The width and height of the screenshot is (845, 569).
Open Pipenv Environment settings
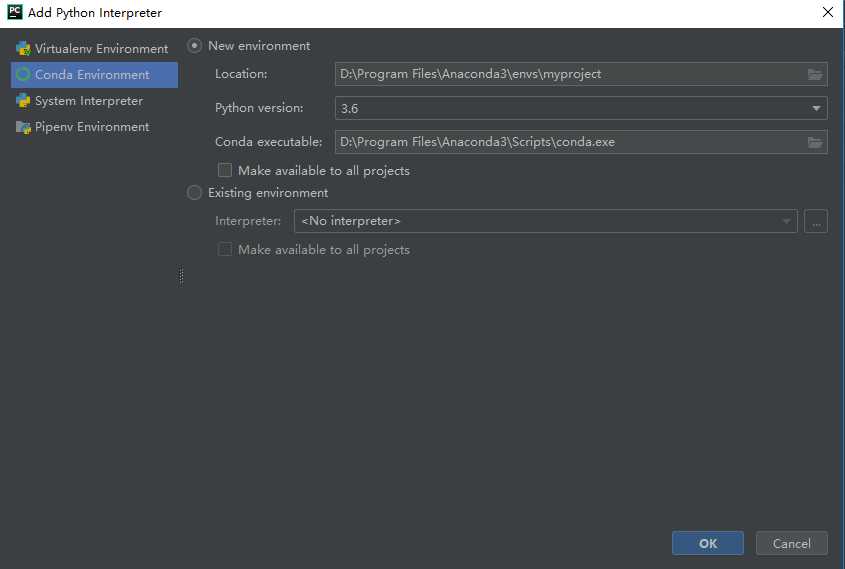coord(91,127)
